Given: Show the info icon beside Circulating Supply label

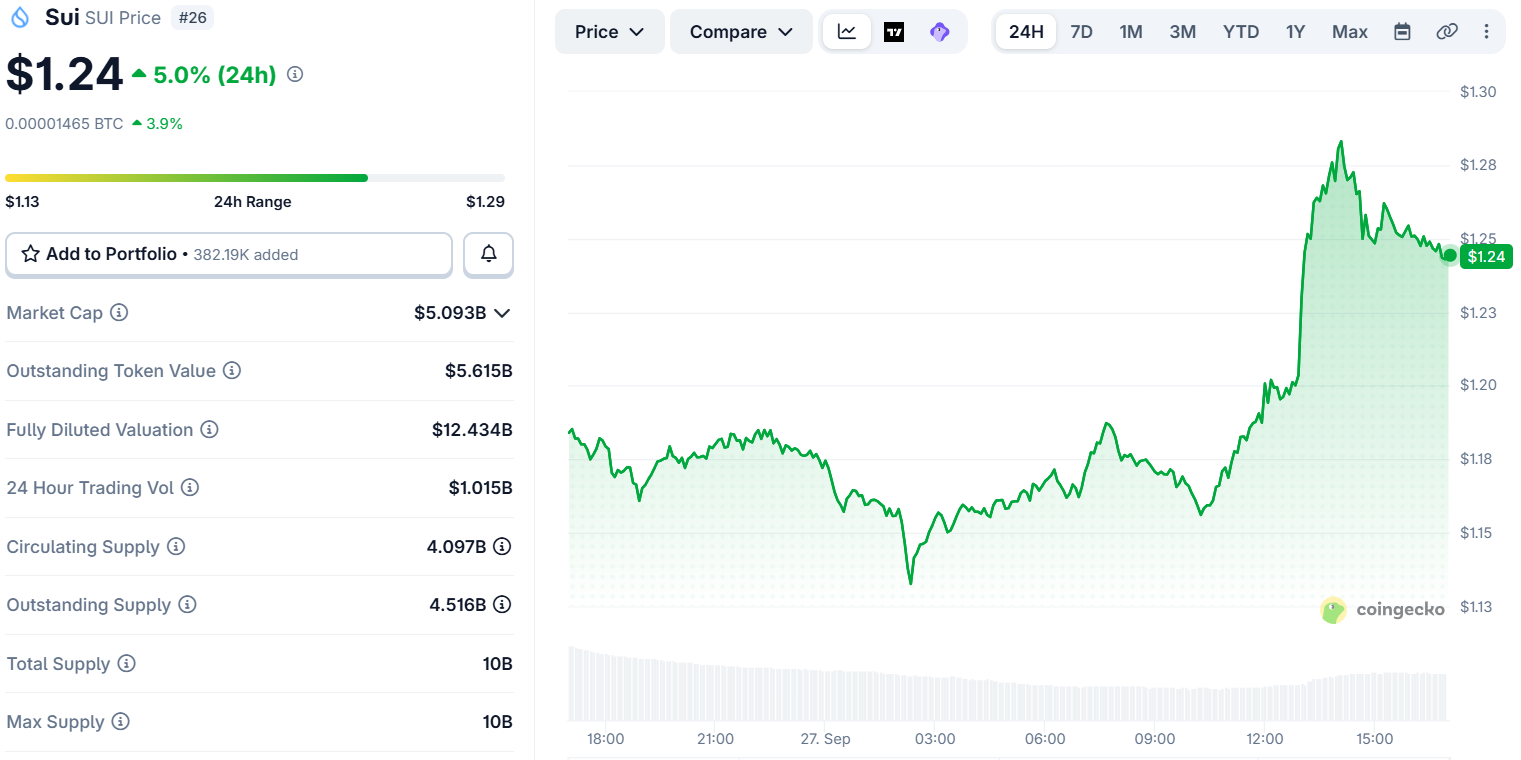Looking at the screenshot, I should [x=176, y=547].
